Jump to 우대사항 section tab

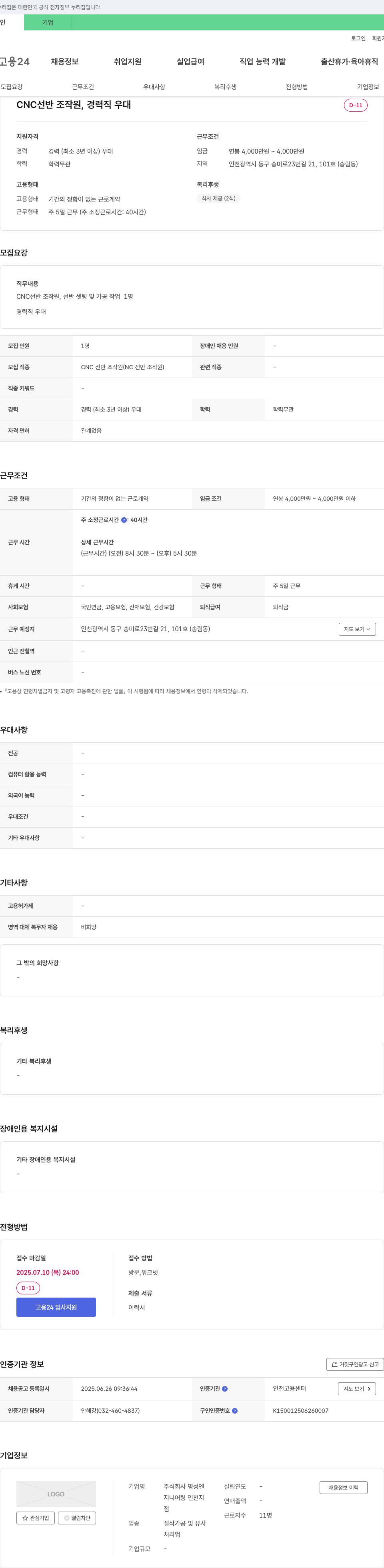coord(154,87)
